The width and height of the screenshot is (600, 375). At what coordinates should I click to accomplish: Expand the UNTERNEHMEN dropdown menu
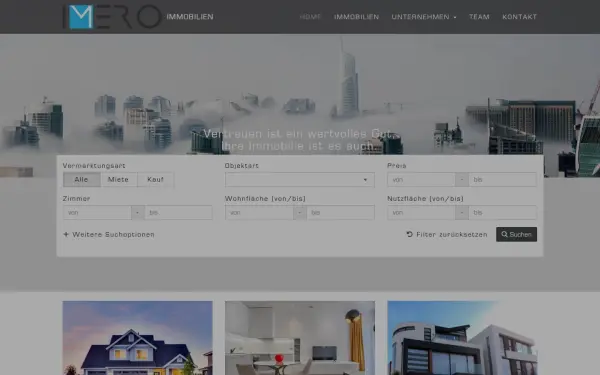coord(424,17)
